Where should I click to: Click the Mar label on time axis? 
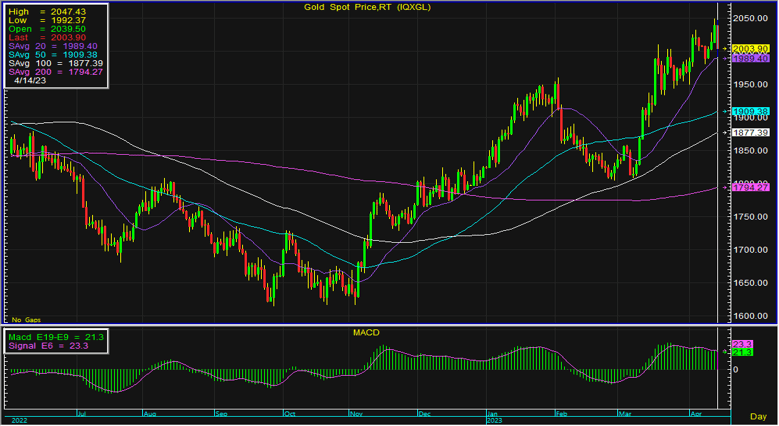tap(624, 414)
